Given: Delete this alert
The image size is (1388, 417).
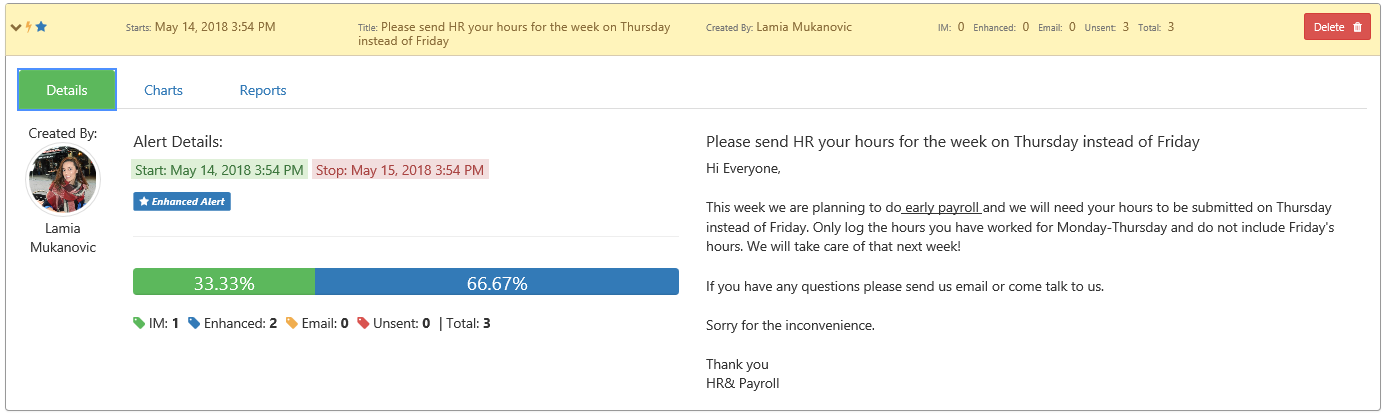Looking at the screenshot, I should click(1337, 27).
